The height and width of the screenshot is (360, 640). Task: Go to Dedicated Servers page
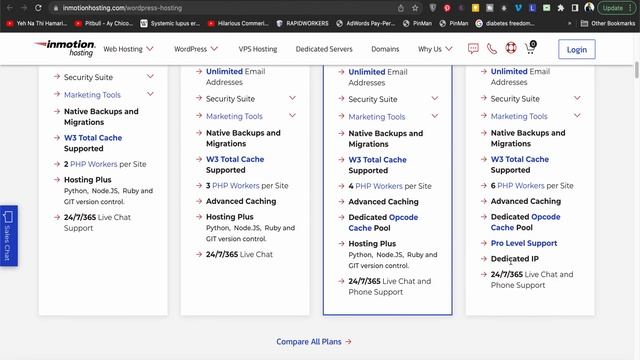click(324, 49)
